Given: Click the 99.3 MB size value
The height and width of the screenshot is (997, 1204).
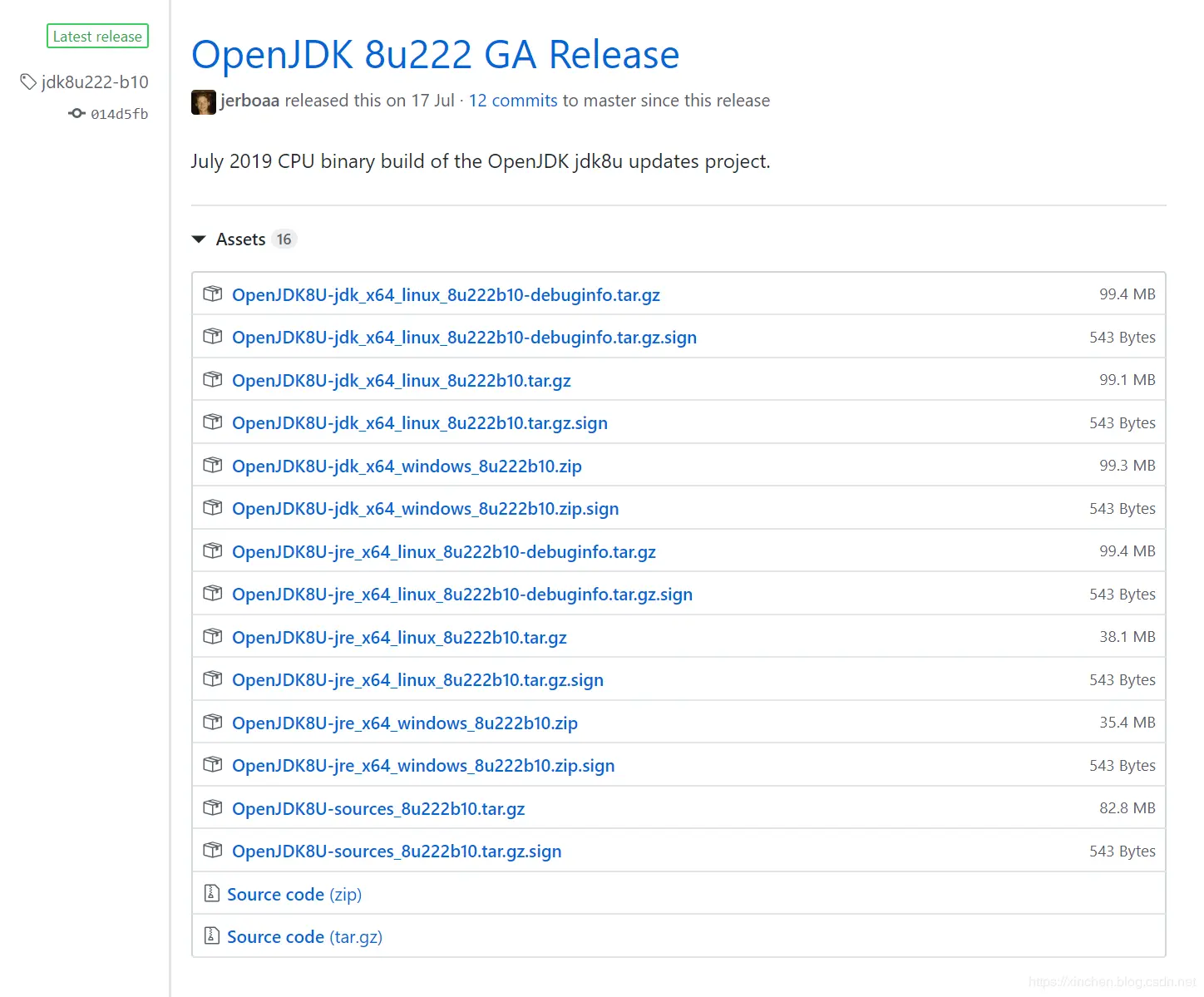Looking at the screenshot, I should coord(1127,466).
